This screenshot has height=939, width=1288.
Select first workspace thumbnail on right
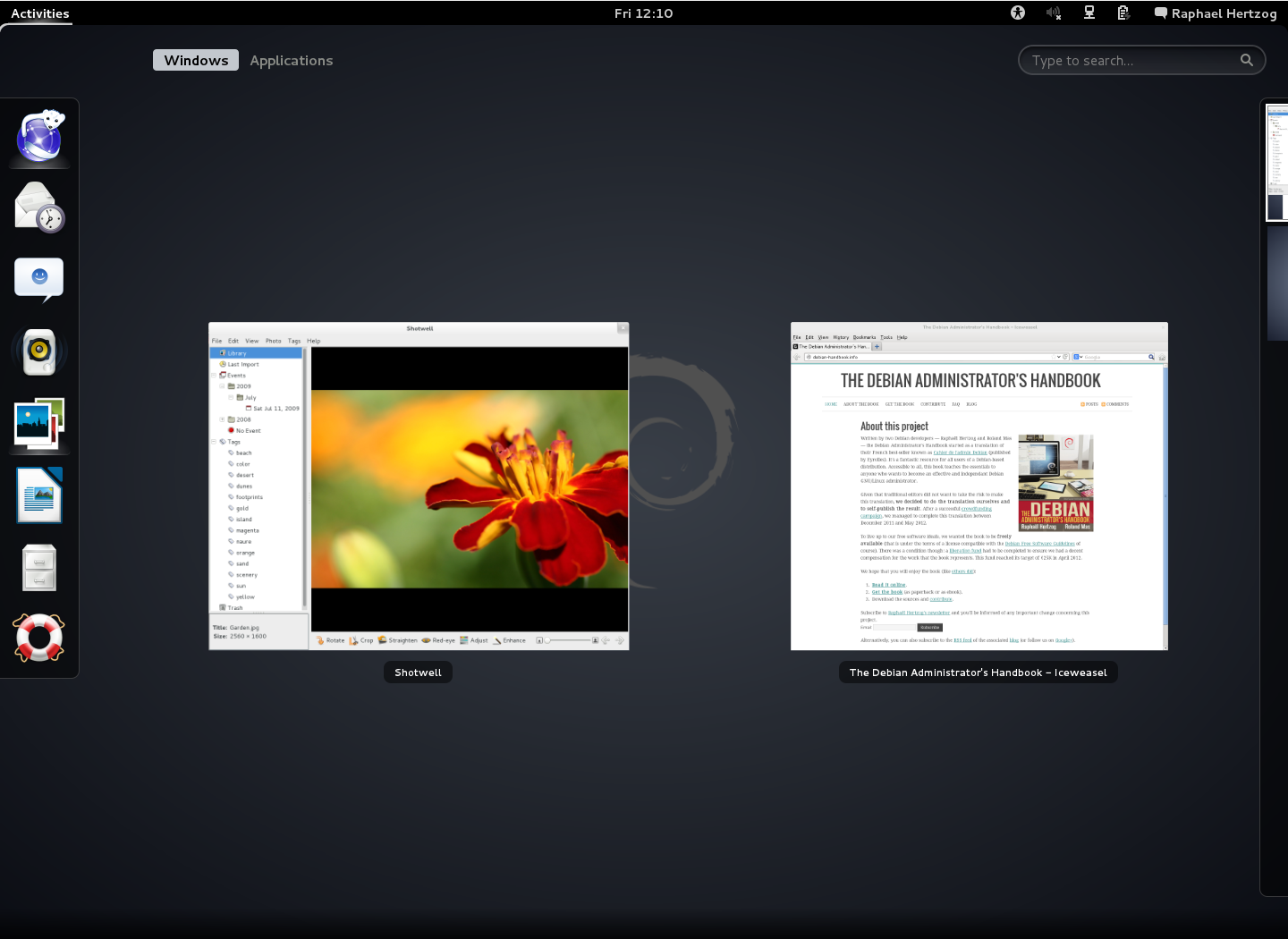pos(1276,162)
